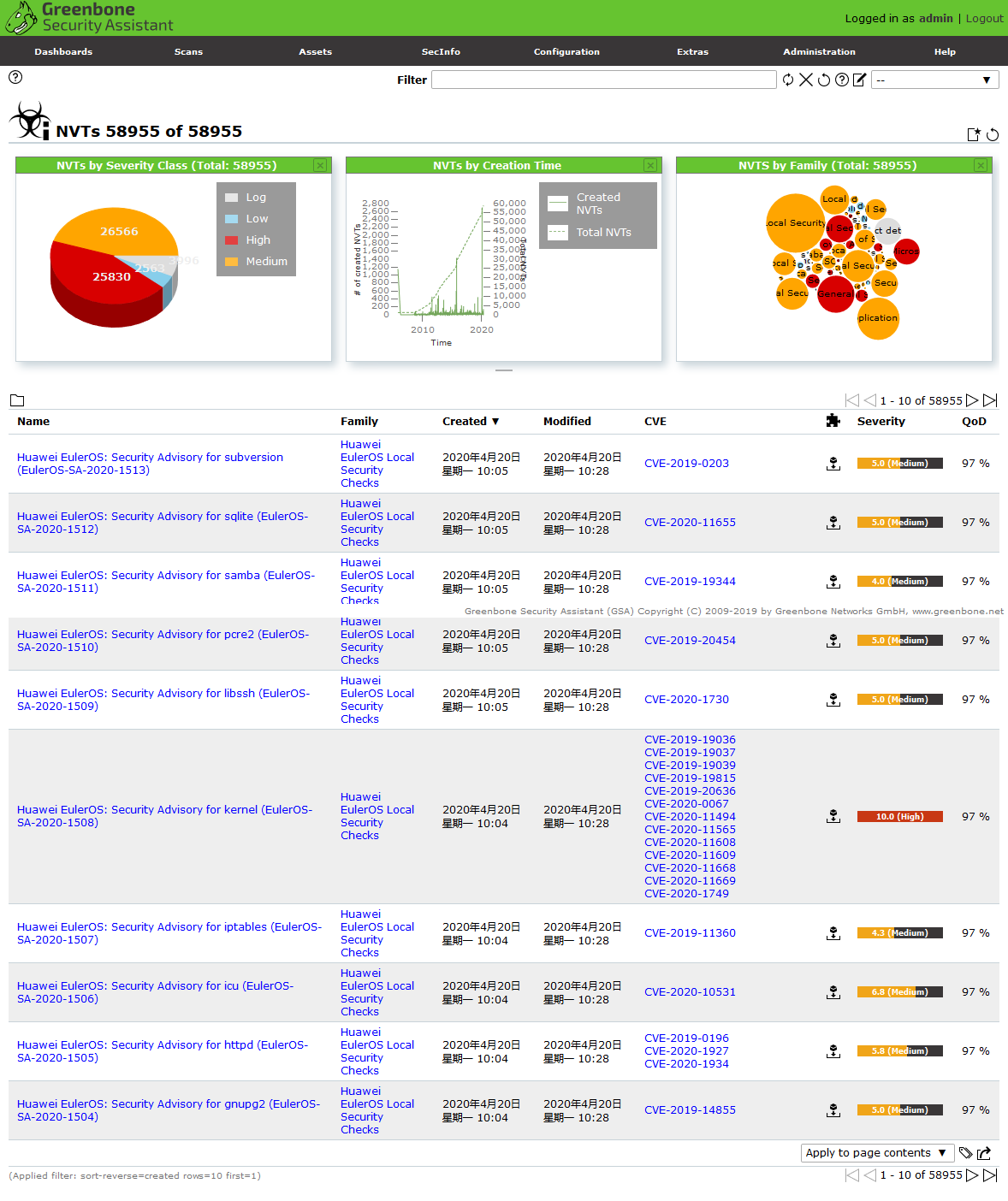1008x1201 pixels.
Task: Click the folder icon above Name column
Action: click(x=17, y=400)
